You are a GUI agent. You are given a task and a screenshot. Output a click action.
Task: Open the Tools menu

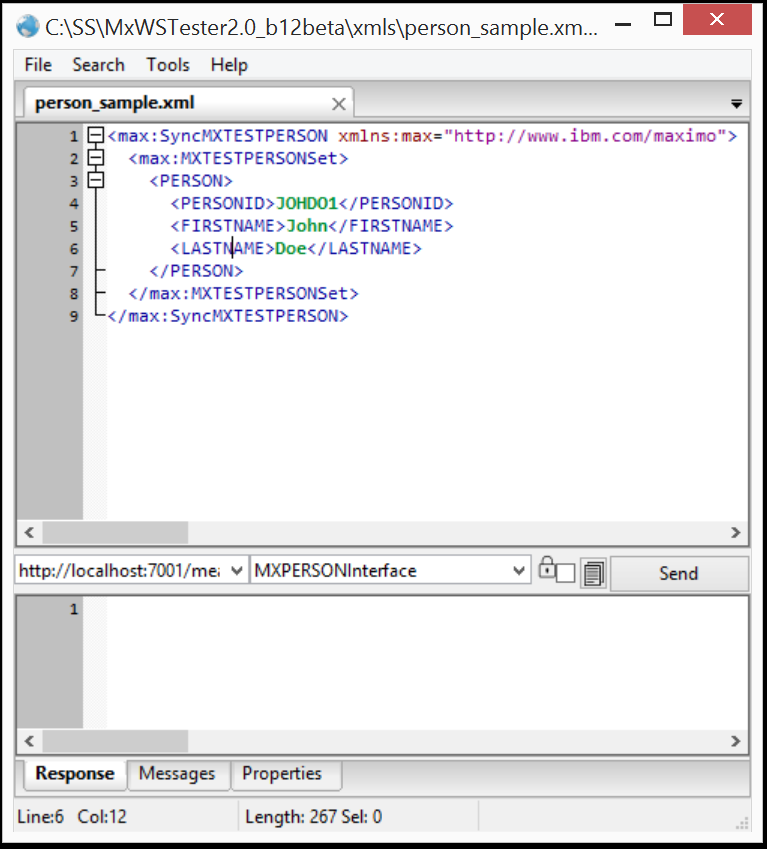pos(168,65)
